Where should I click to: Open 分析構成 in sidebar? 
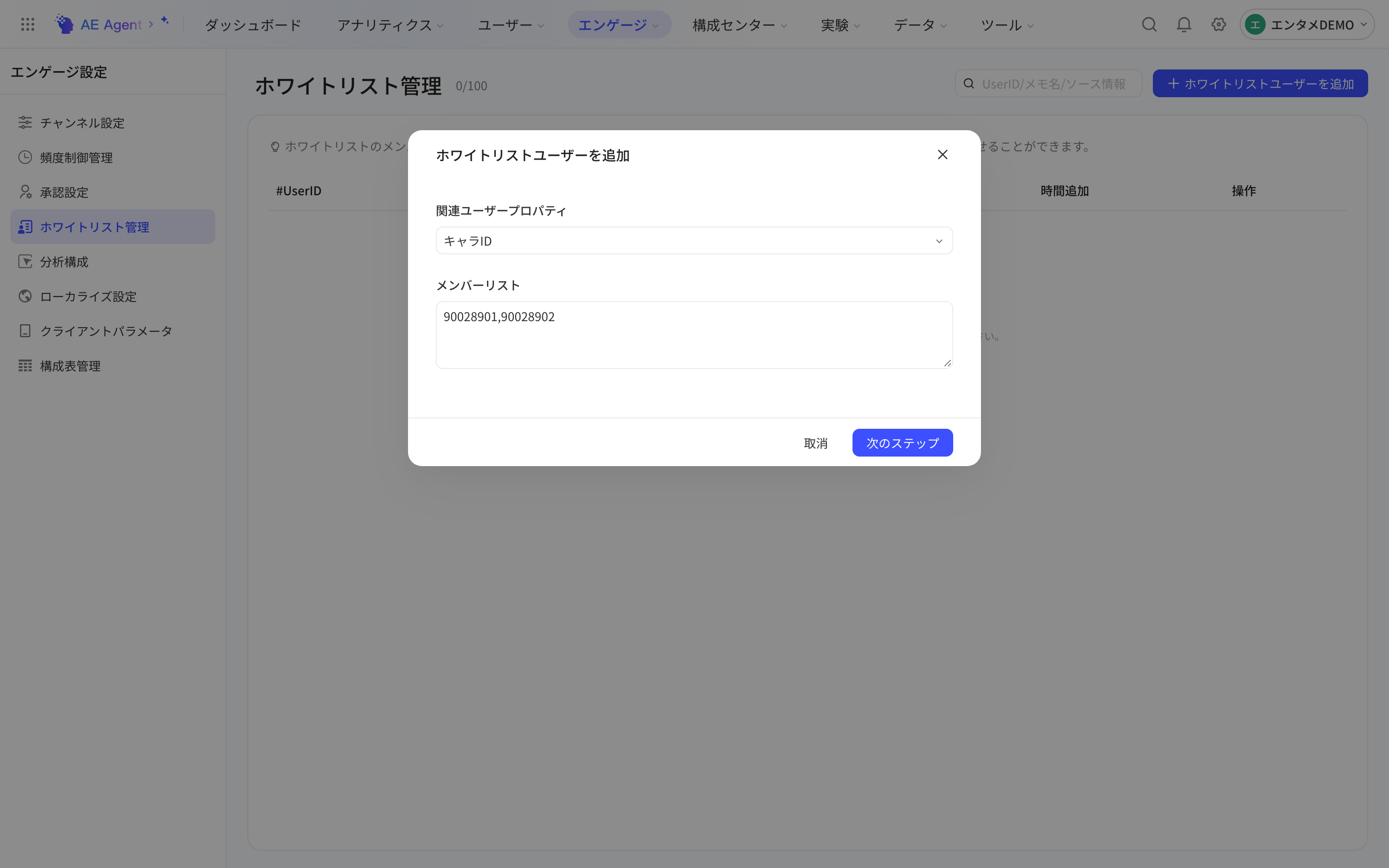tap(112, 262)
